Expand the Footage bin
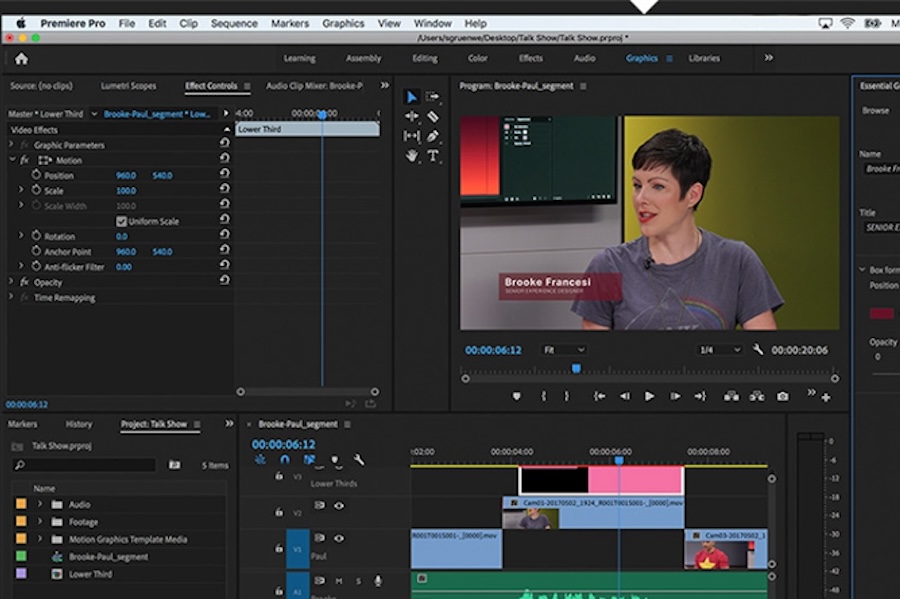This screenshot has width=900, height=599. click(40, 522)
